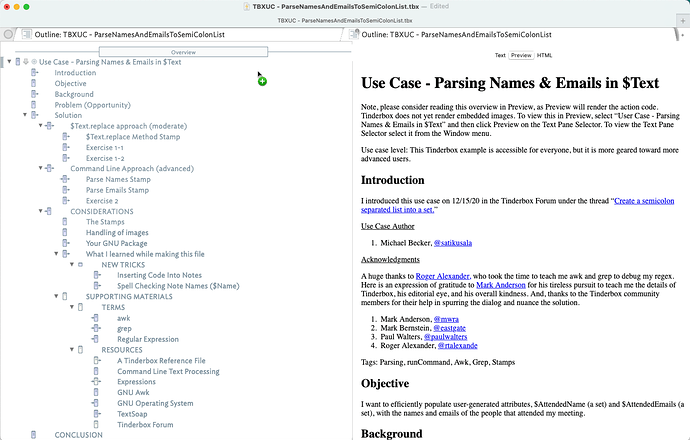Screen dimensions: 690x440
Task: Collapse the RESOURCES group
Action: point(72,350)
